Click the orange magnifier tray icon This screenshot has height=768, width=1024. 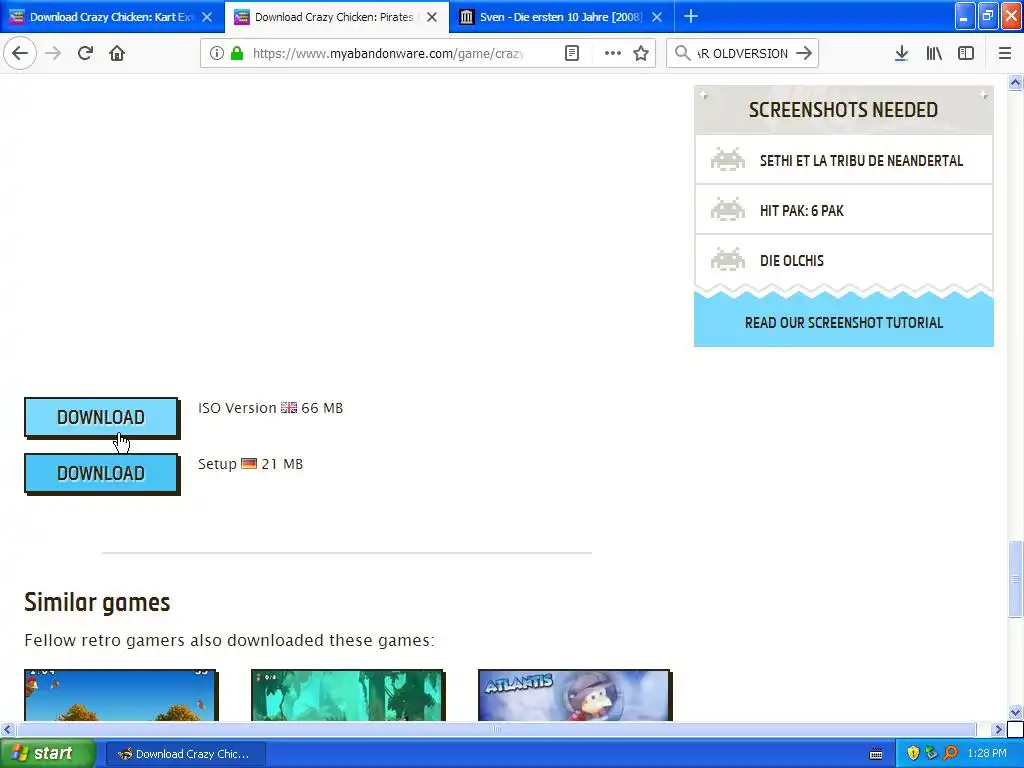[950, 754]
